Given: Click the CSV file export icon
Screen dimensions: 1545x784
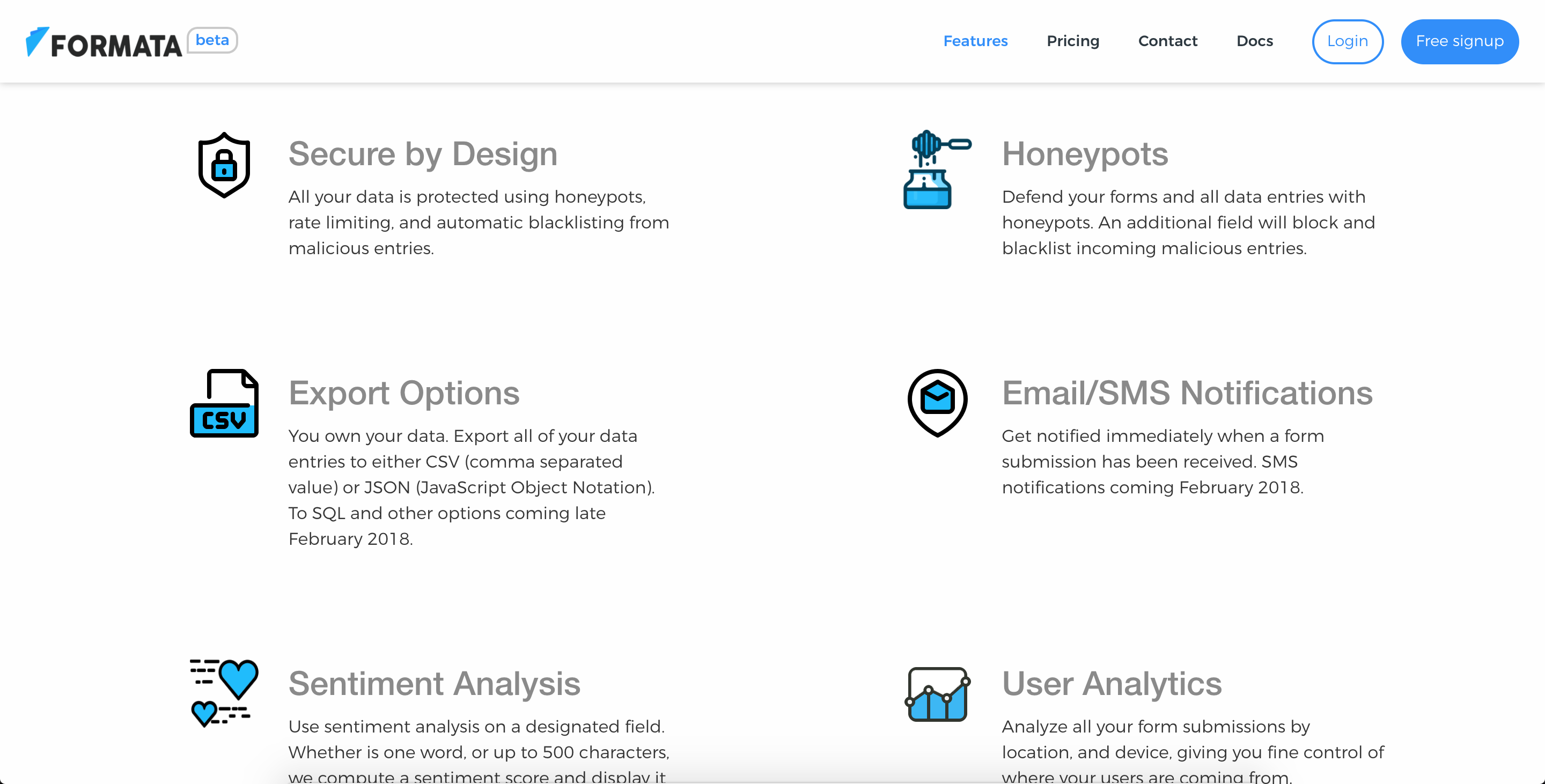Looking at the screenshot, I should click(224, 403).
